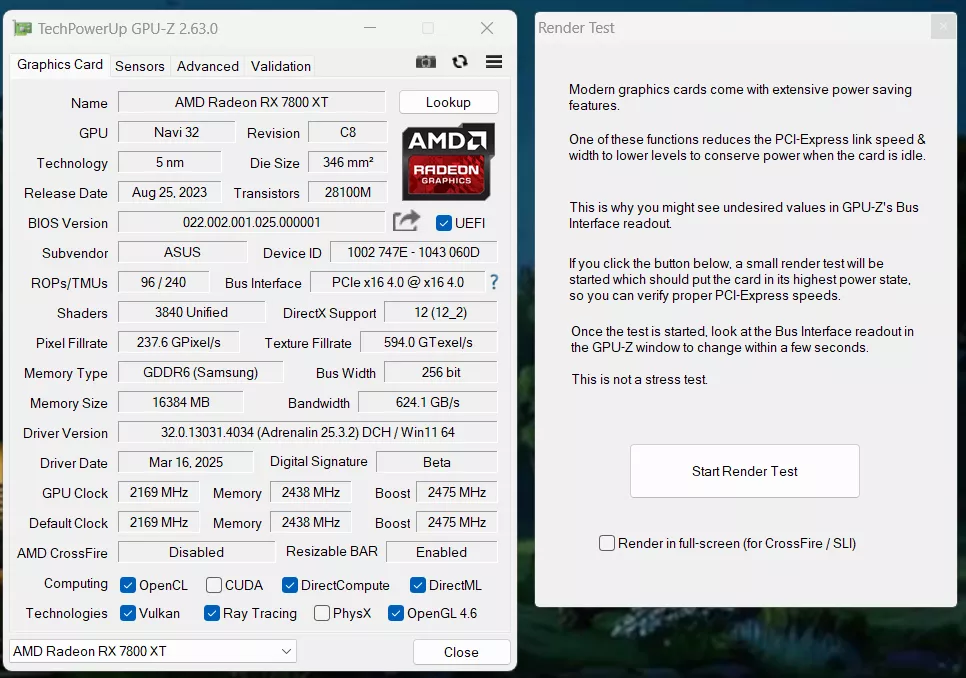Click the GPU Clock row Memory value 2438 MHz
The image size is (966, 678).
311,493
